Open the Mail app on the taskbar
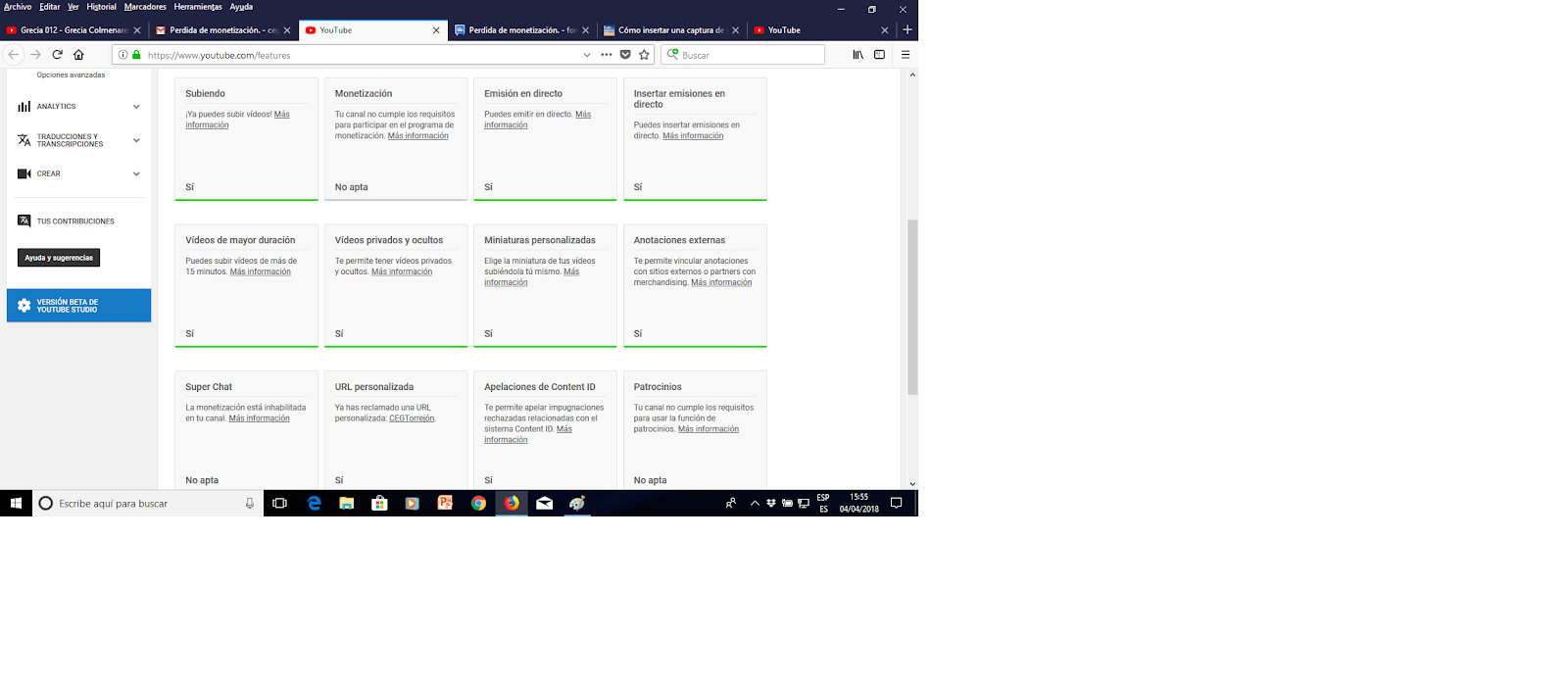Image resolution: width=1568 pixels, height=686 pixels. click(545, 503)
